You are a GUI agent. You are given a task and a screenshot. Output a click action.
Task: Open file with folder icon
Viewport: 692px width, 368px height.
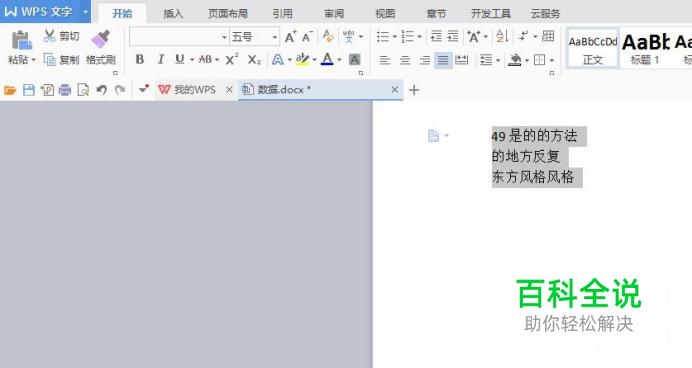coord(10,90)
